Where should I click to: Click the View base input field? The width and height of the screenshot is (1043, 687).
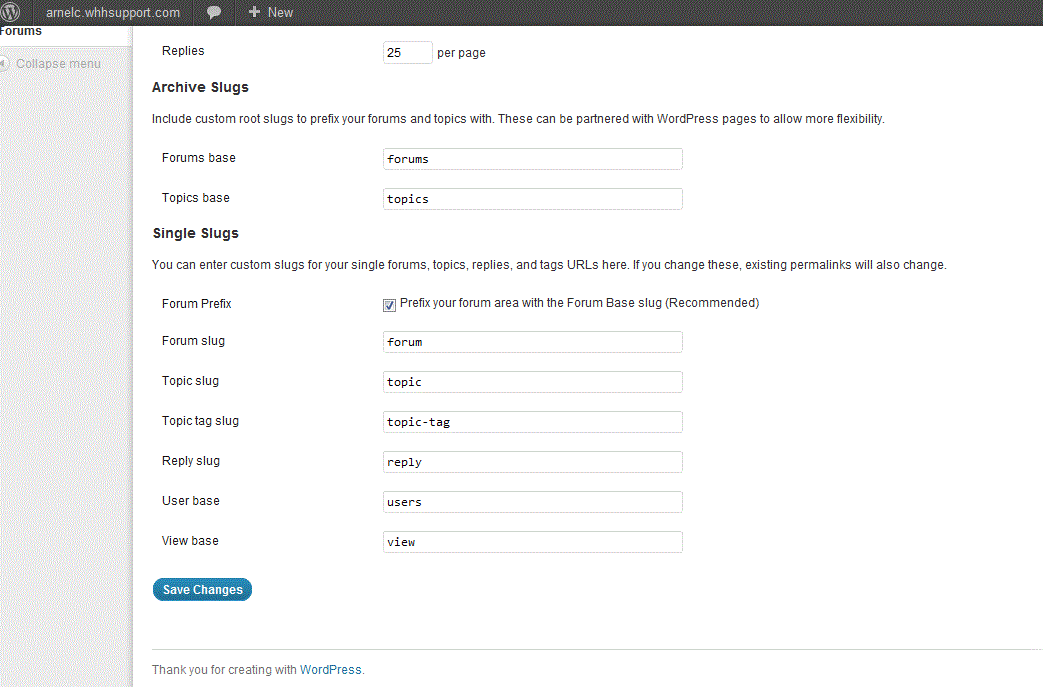click(532, 542)
